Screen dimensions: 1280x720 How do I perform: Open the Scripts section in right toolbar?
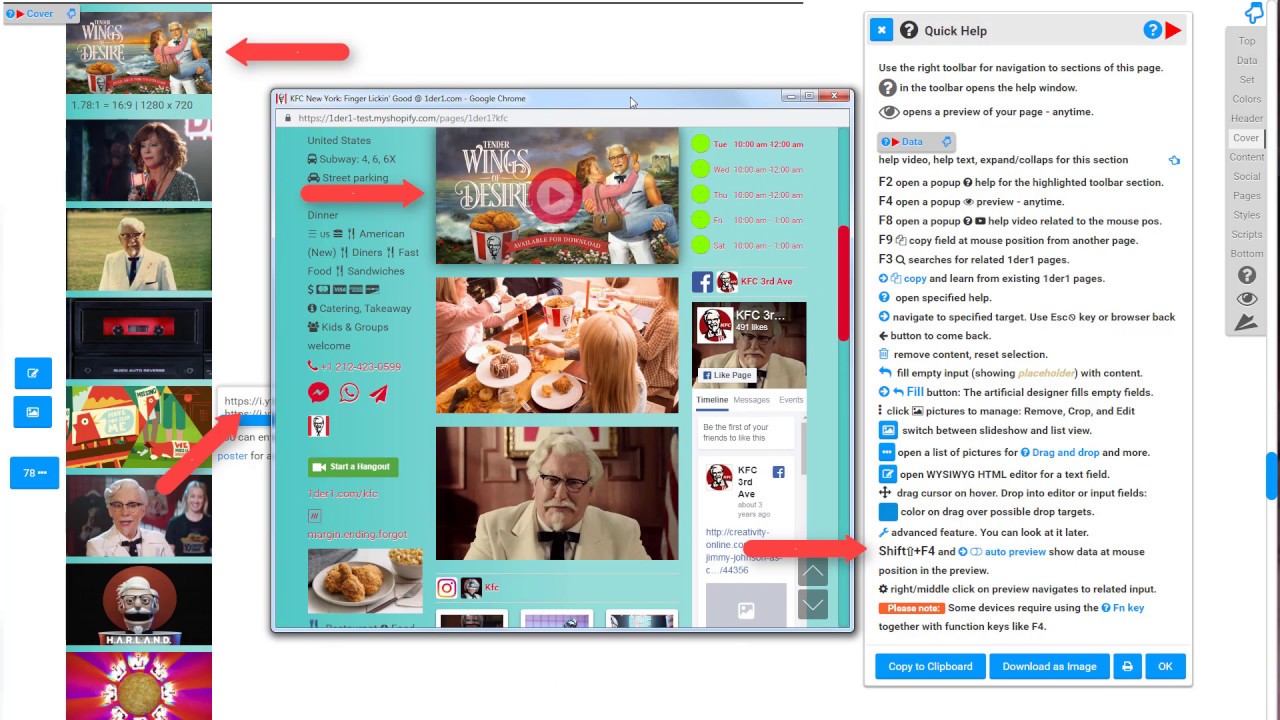click(1246, 234)
